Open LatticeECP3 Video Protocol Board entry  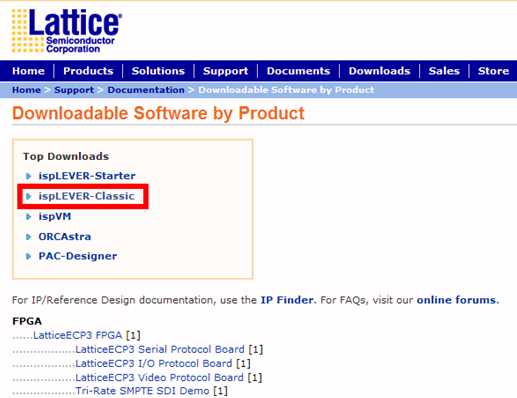(159, 377)
